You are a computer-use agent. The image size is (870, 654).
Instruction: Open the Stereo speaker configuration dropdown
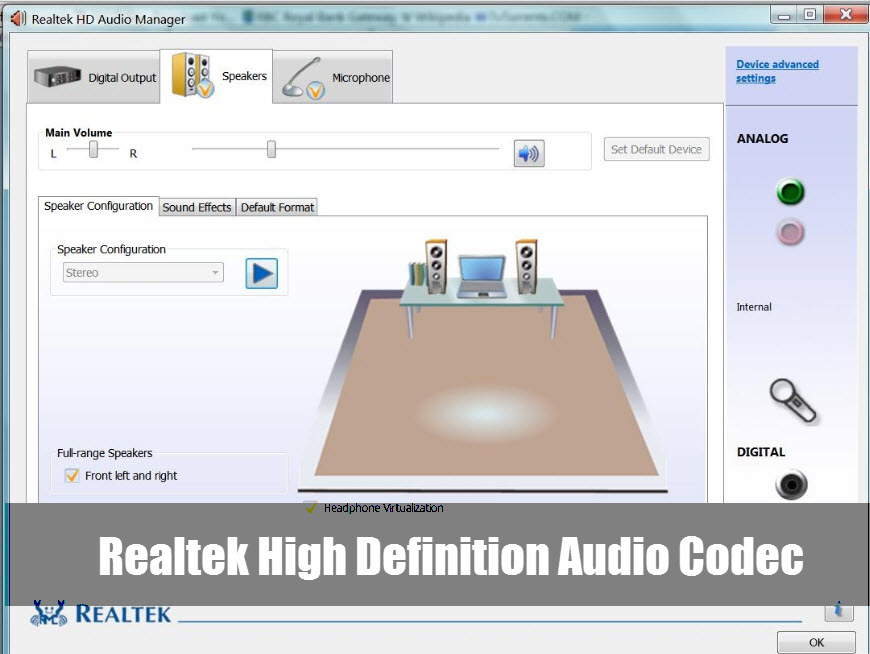[143, 272]
